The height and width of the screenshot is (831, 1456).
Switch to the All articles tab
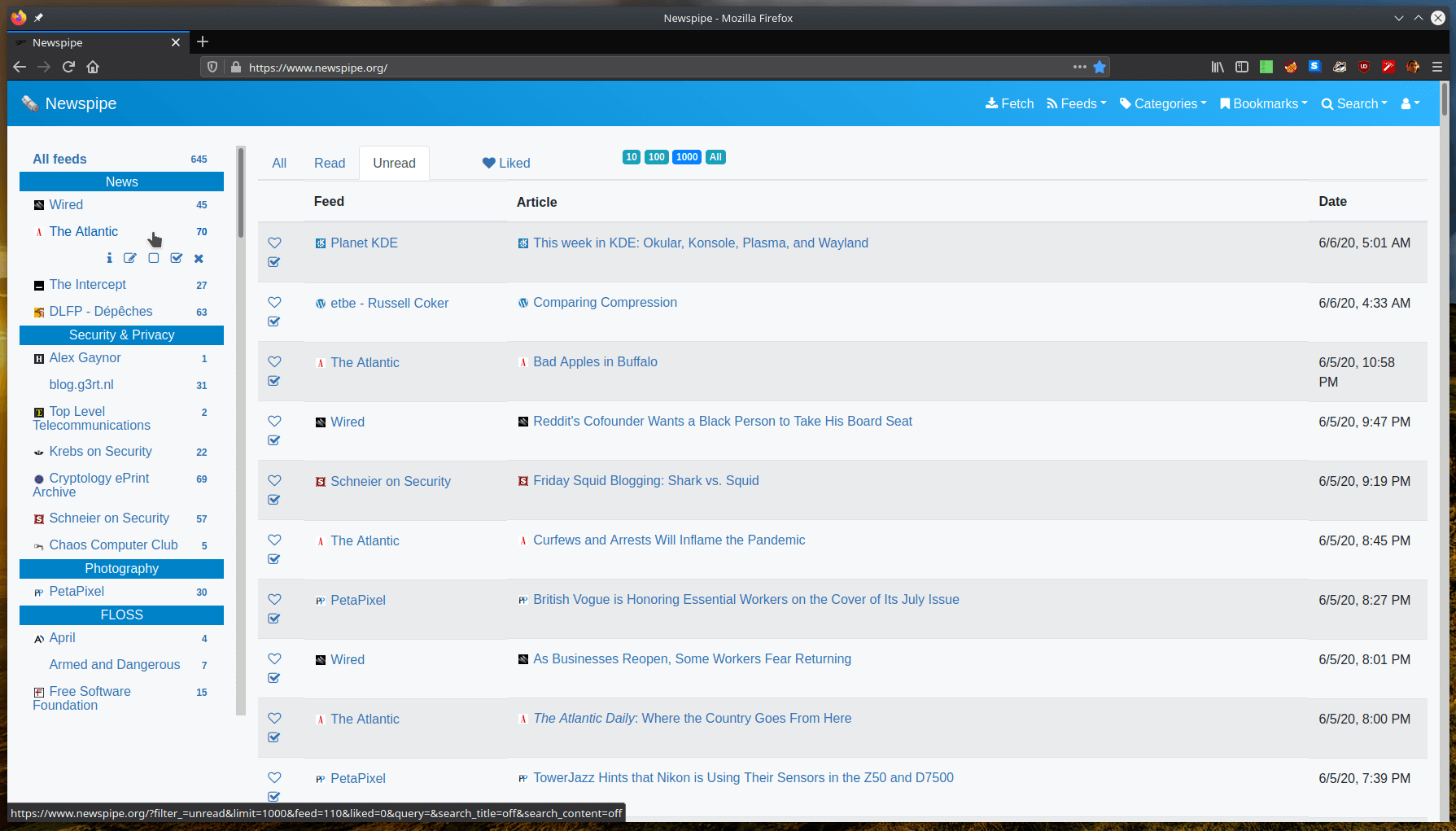[x=279, y=163]
